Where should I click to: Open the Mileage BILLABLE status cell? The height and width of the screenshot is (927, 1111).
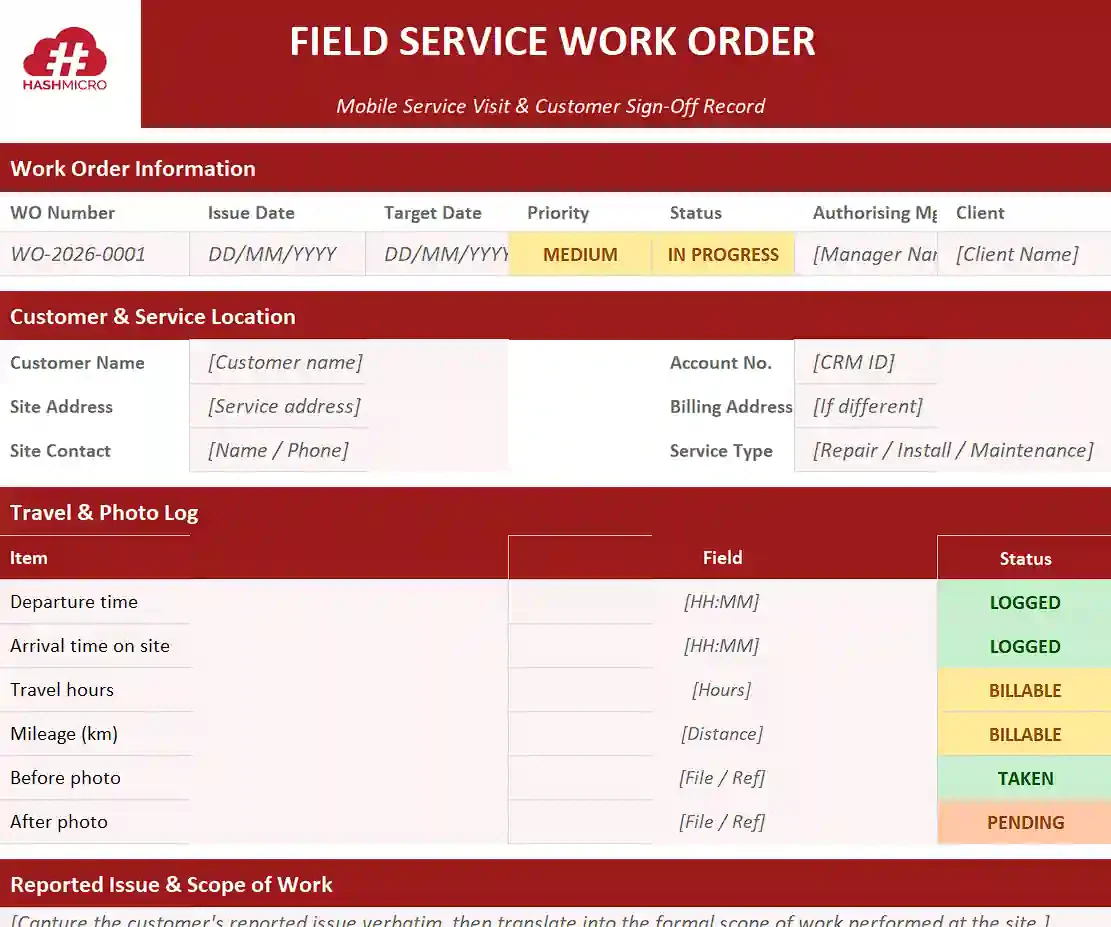pos(1025,734)
